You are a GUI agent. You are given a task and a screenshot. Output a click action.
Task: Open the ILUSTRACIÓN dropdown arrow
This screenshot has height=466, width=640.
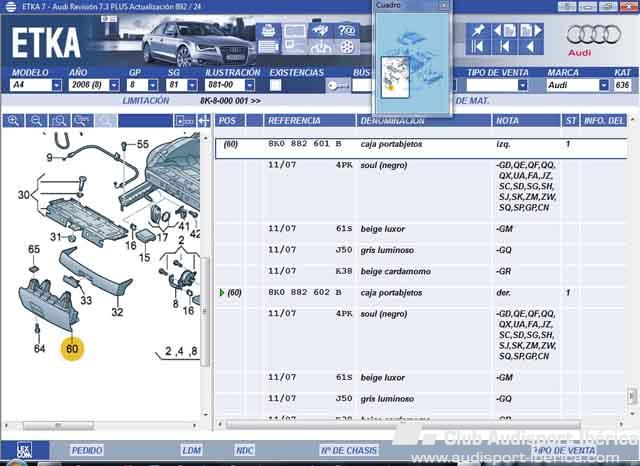[249, 85]
